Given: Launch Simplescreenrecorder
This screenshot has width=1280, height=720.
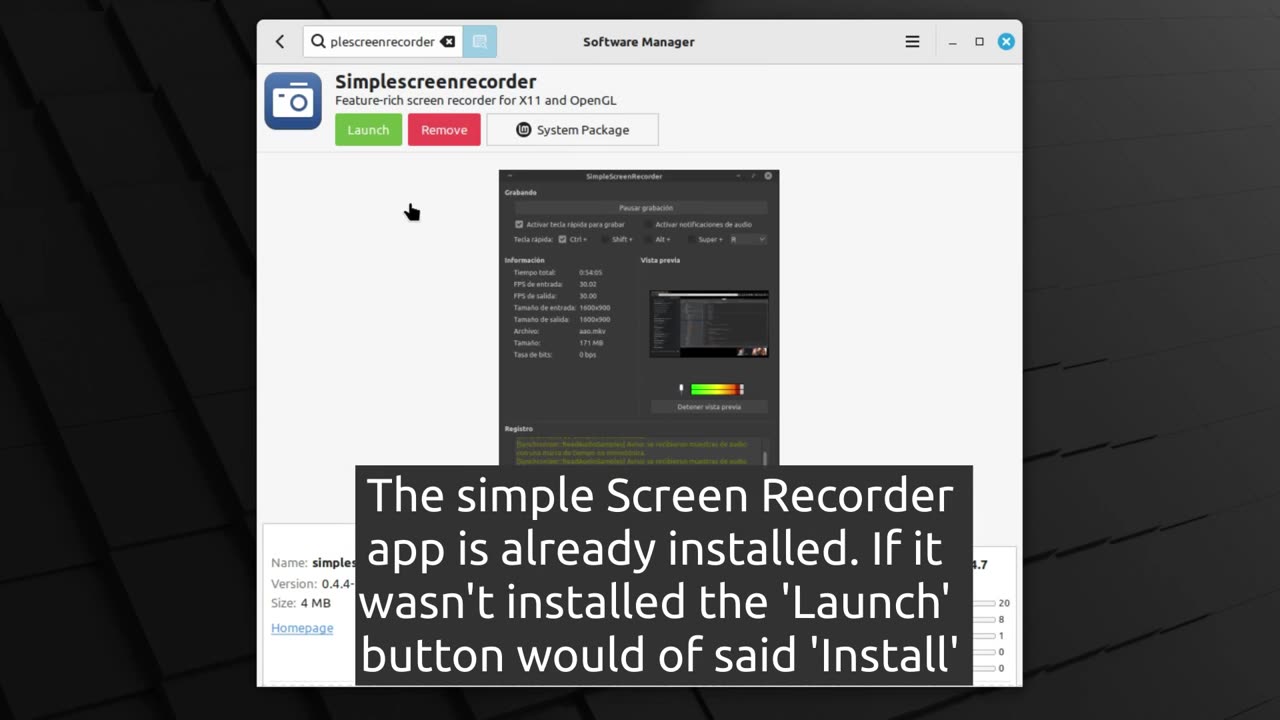Looking at the screenshot, I should pos(368,130).
